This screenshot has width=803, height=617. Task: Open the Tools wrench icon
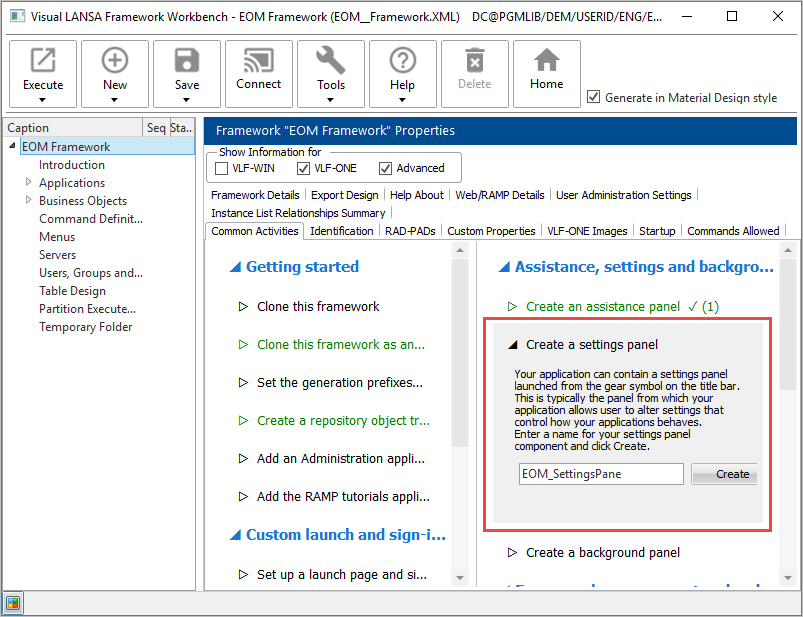pos(330,60)
